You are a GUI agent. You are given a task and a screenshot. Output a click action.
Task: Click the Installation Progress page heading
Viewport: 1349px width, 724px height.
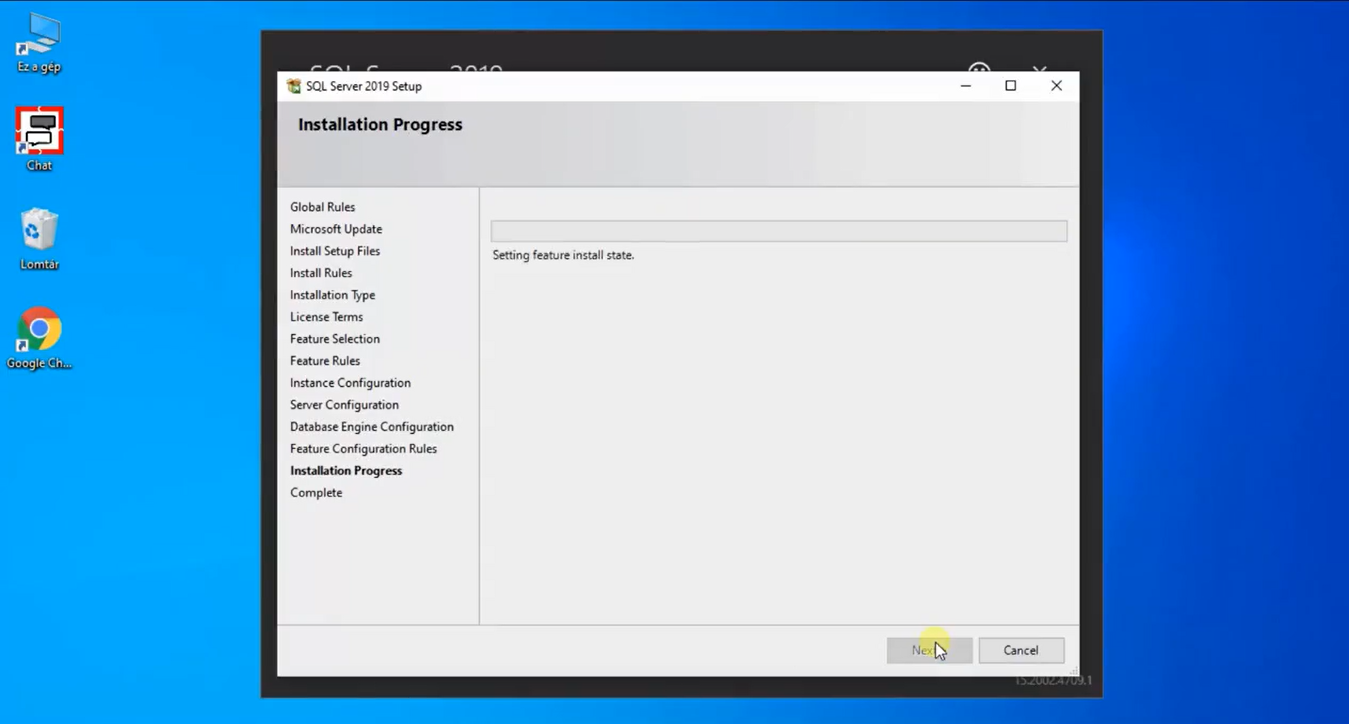point(380,125)
